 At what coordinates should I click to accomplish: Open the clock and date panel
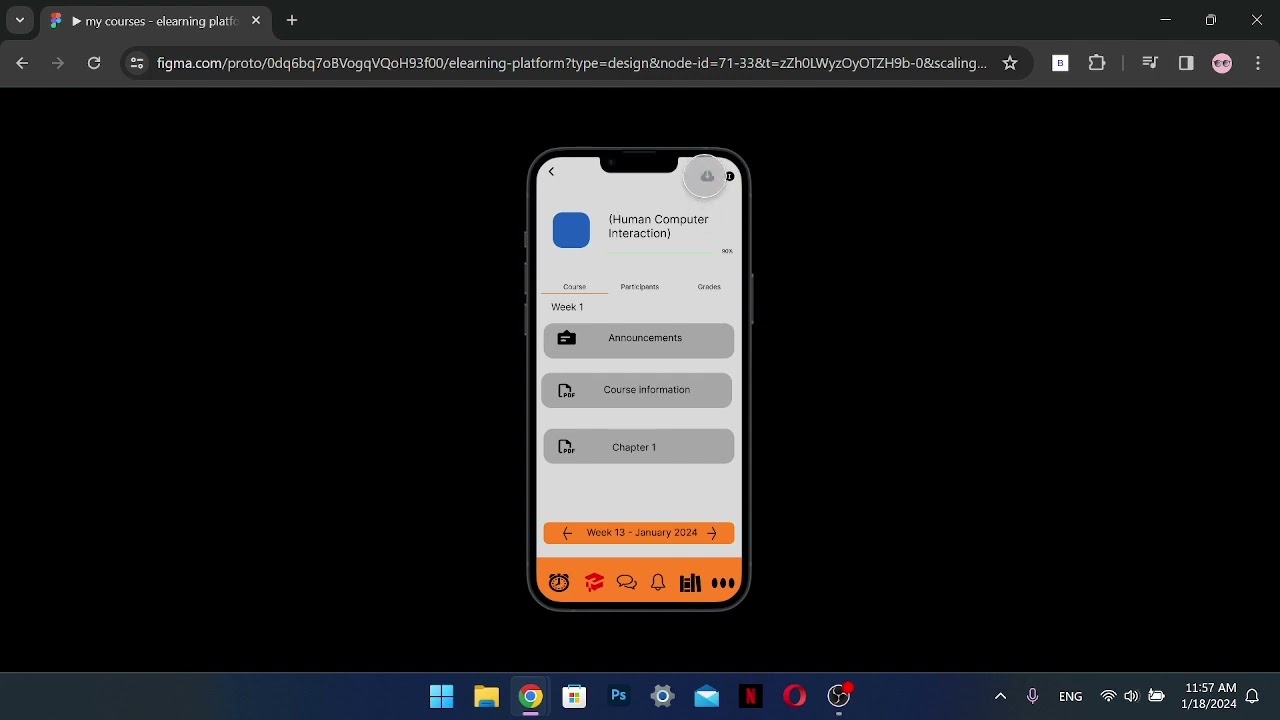[1209, 696]
